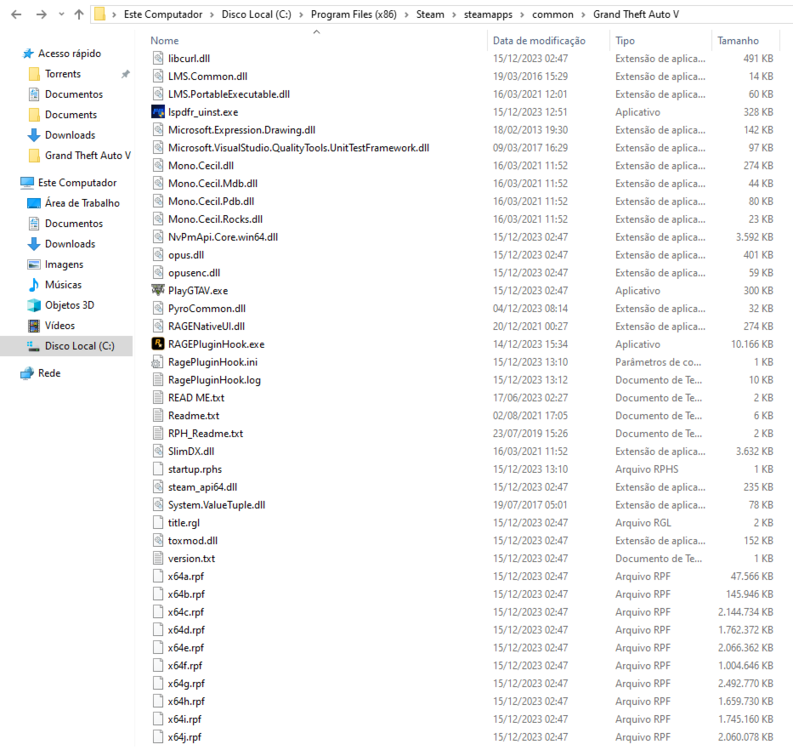The image size is (793, 750).
Task: Sort by 'Tipo' column header
Action: coord(625,40)
